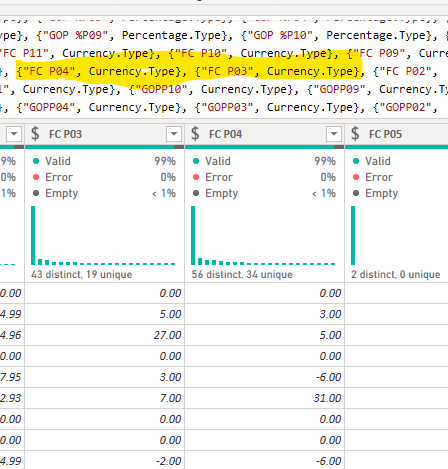Click the currency type icon for FC P03
This screenshot has width=448, height=469.
(x=35, y=134)
